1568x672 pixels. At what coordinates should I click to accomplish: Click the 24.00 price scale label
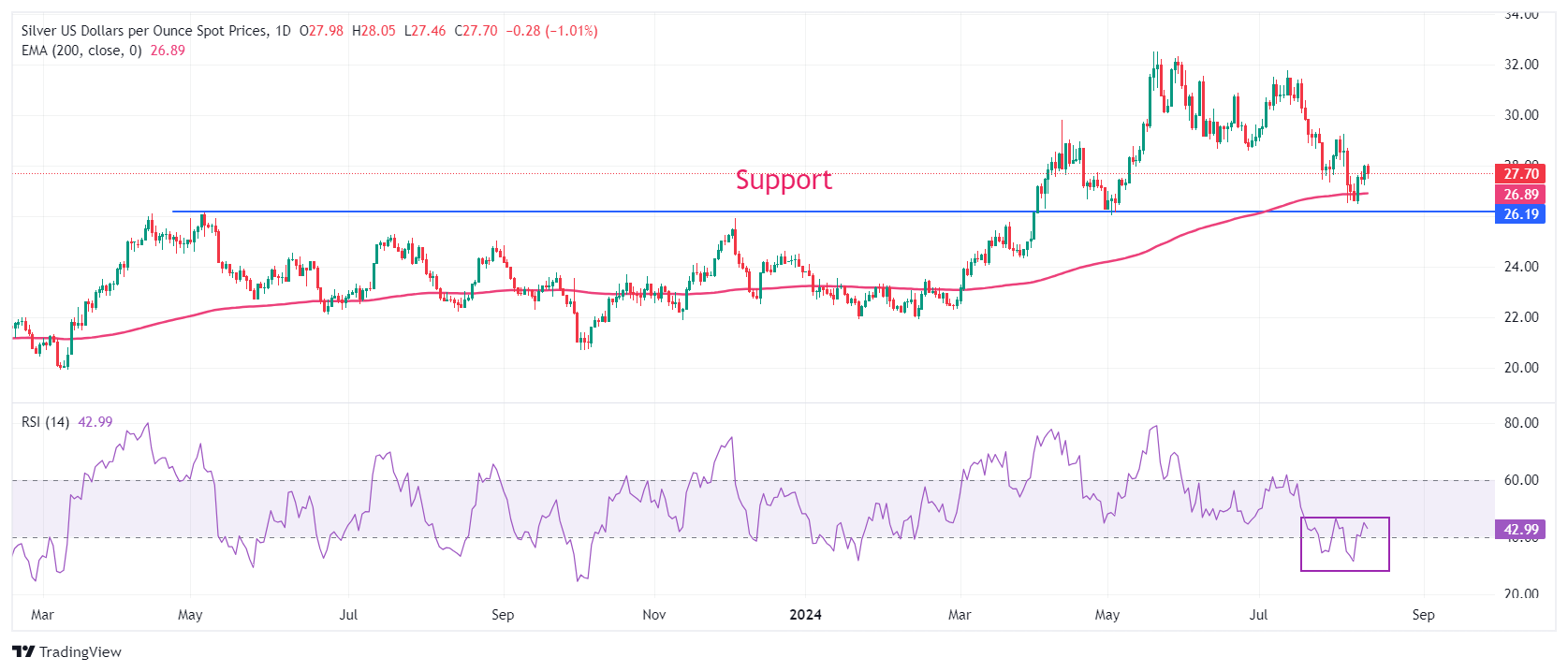coord(1520,267)
